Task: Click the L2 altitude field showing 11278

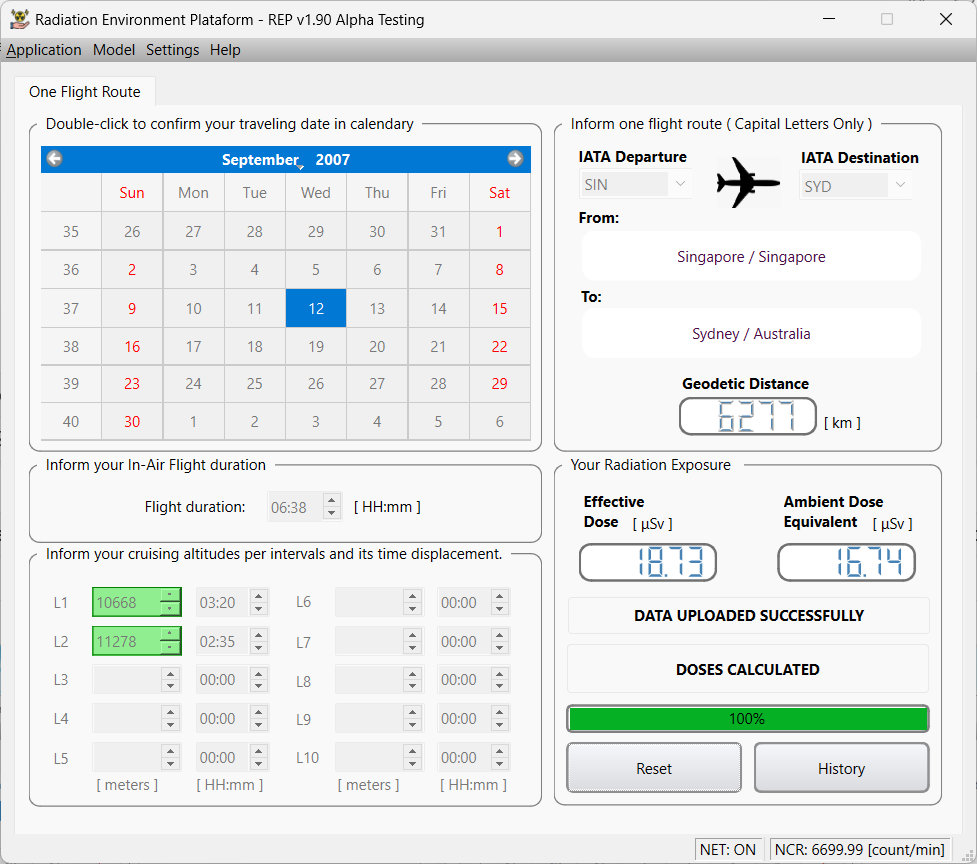Action: point(127,641)
